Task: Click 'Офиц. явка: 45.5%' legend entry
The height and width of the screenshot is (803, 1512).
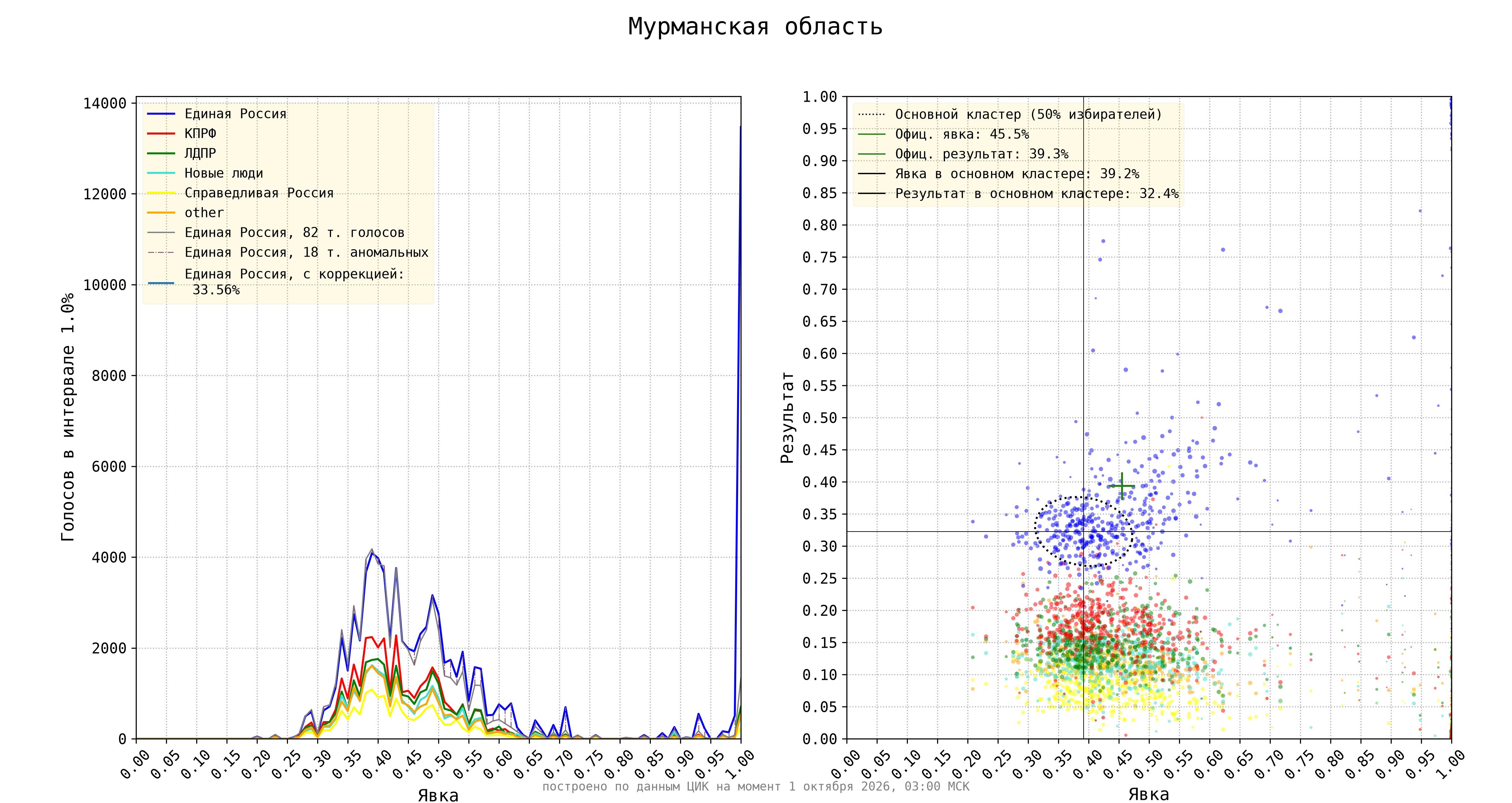Action: pos(962,134)
